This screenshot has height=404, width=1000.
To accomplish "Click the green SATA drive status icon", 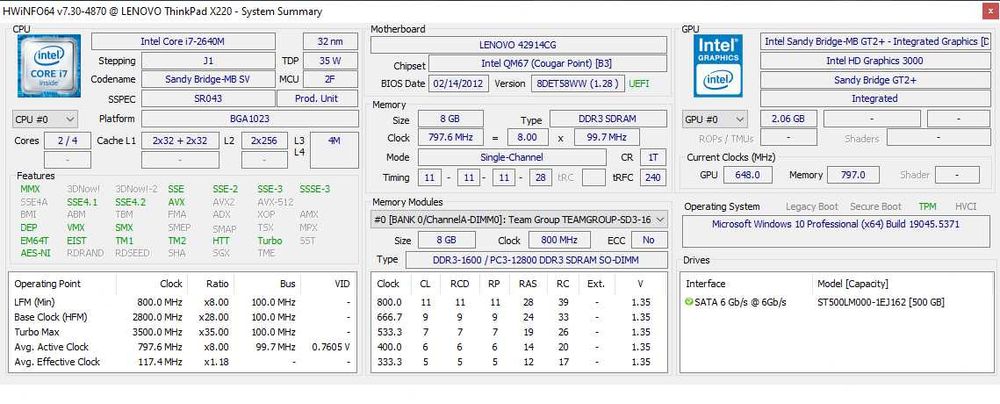I will pyautogui.click(x=688, y=302).
